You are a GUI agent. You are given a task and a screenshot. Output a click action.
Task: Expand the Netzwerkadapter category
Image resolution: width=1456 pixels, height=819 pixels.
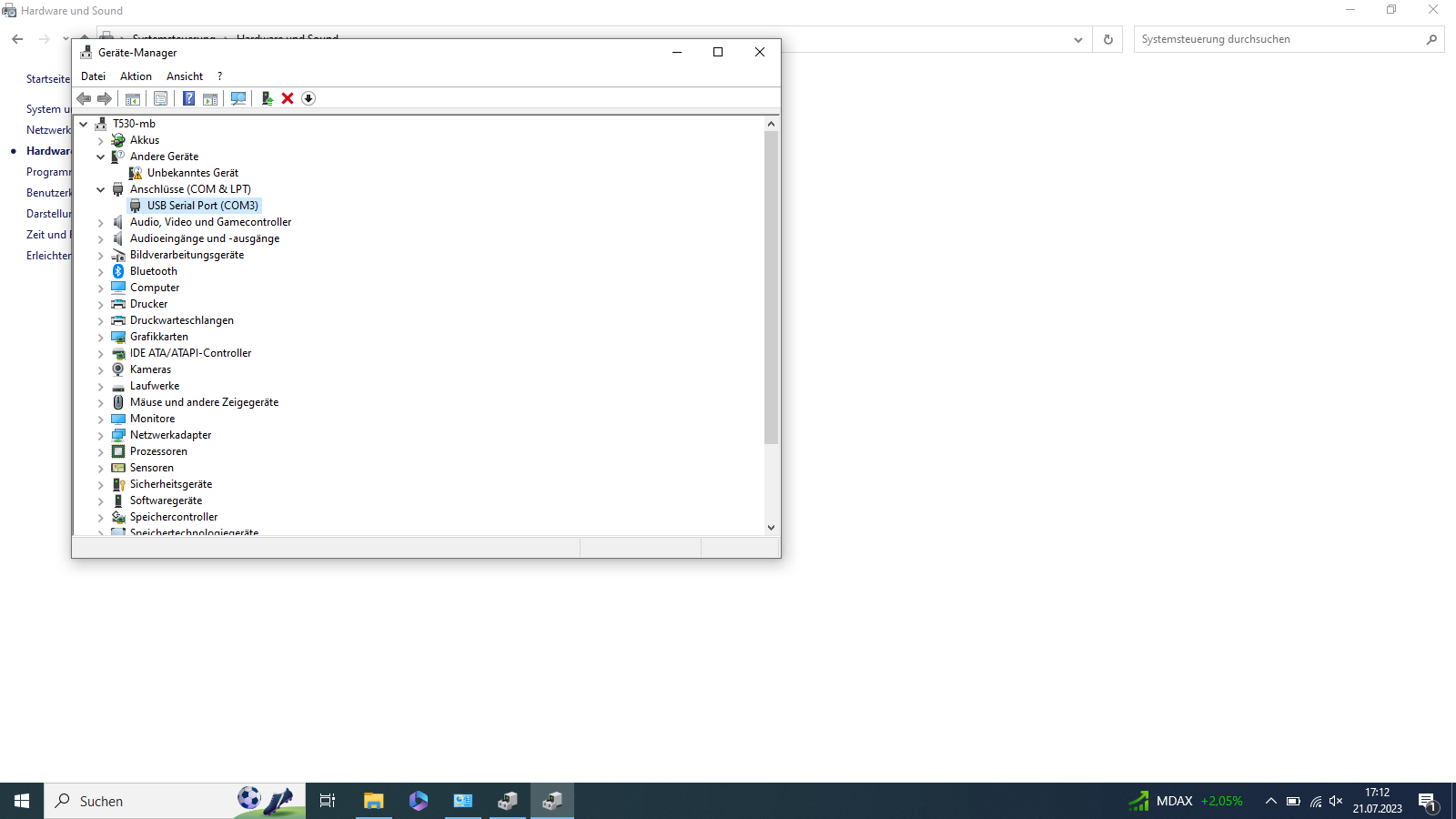pos(100,435)
